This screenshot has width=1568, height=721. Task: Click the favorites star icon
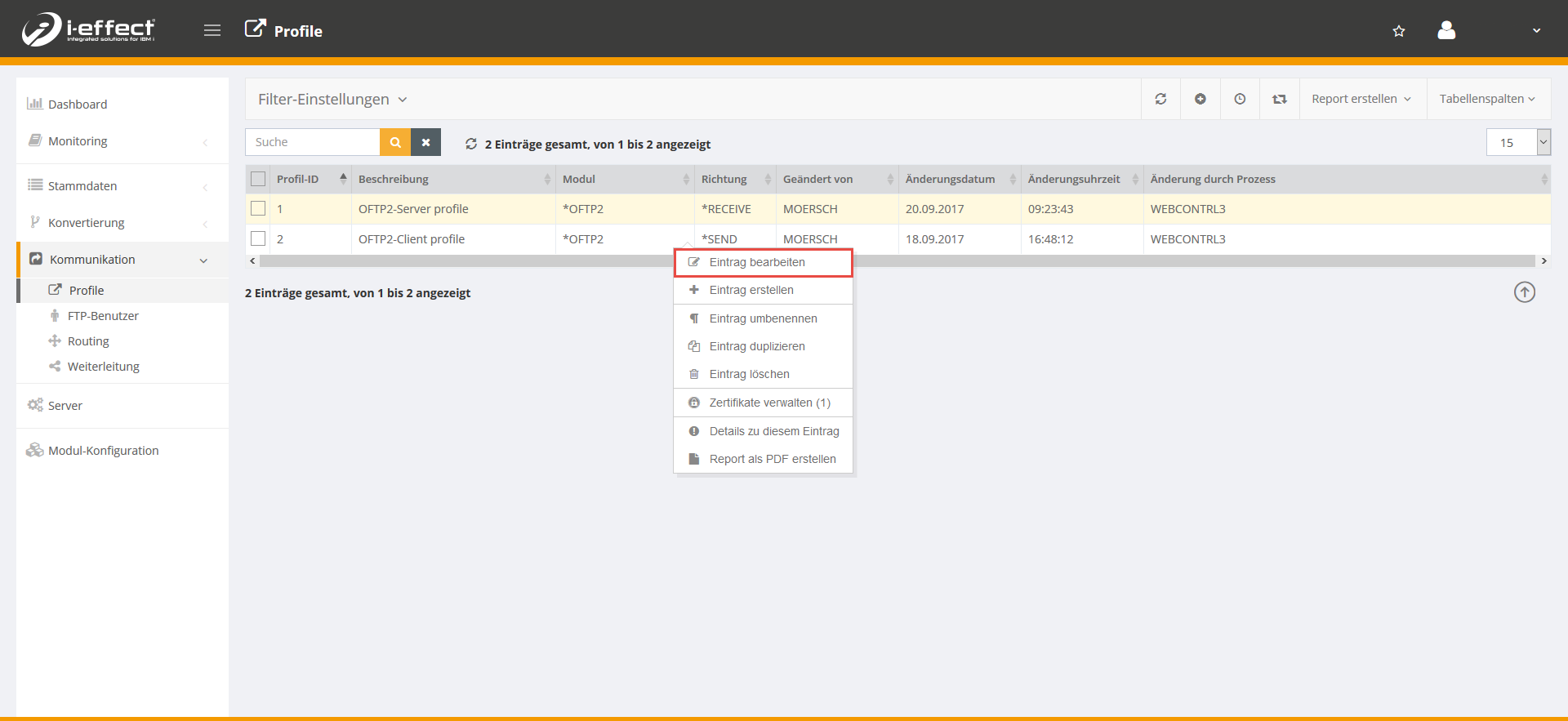1399,31
